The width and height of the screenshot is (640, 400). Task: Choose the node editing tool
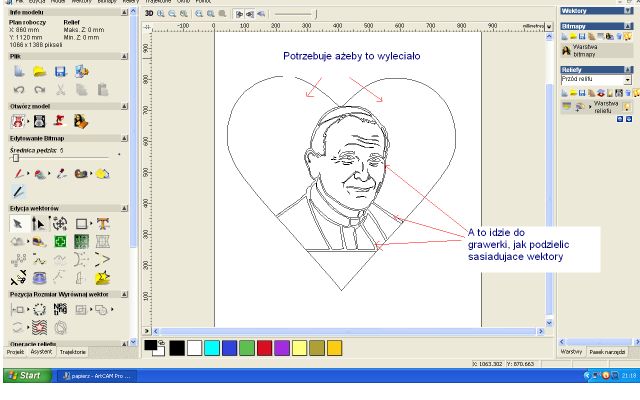39,224
